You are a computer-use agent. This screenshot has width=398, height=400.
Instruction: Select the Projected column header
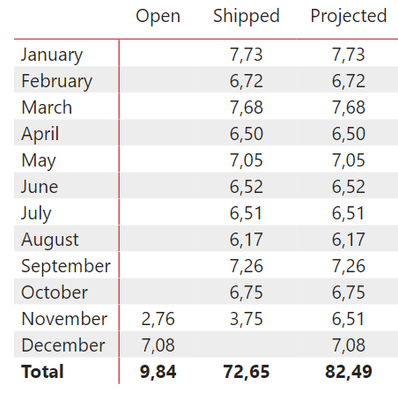pyautogui.click(x=349, y=17)
